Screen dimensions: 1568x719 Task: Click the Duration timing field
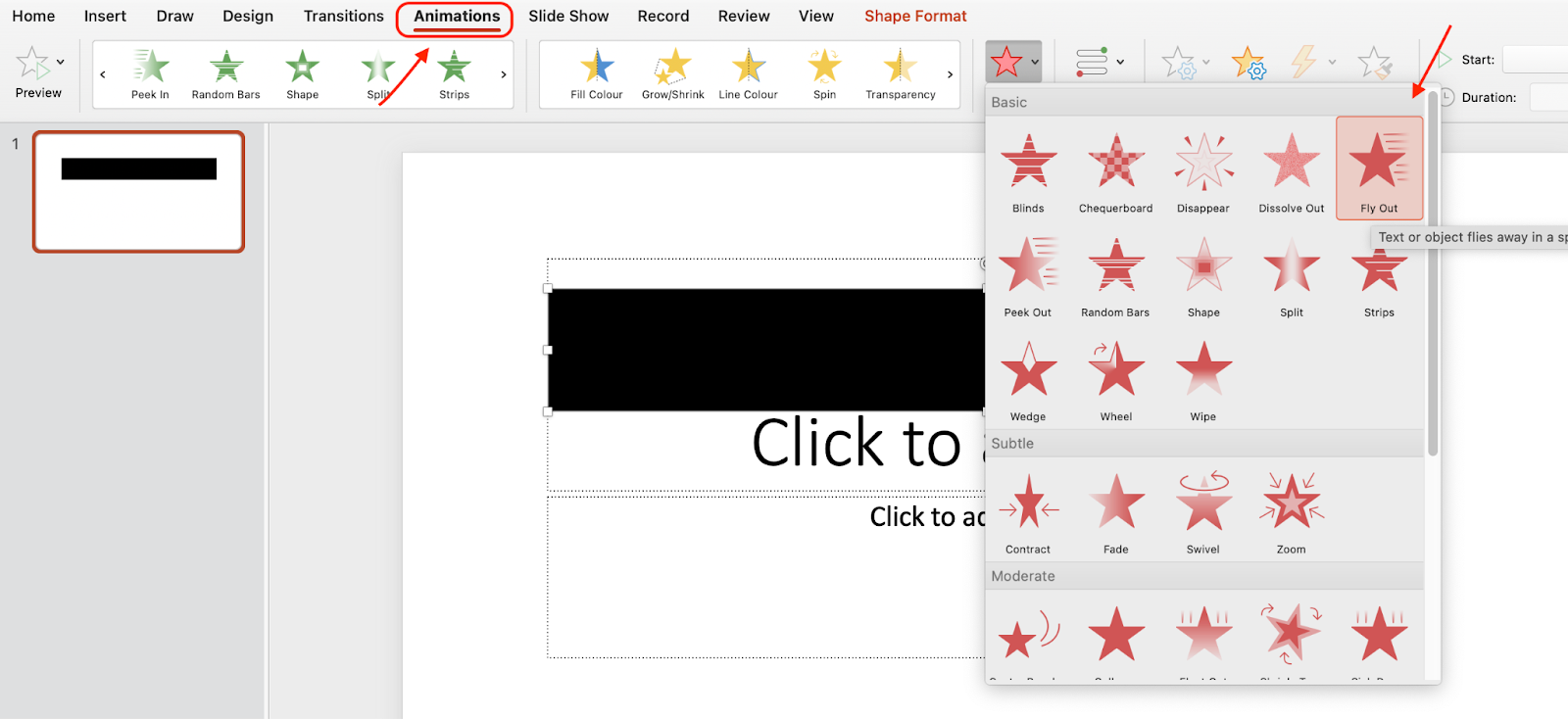click(1548, 97)
